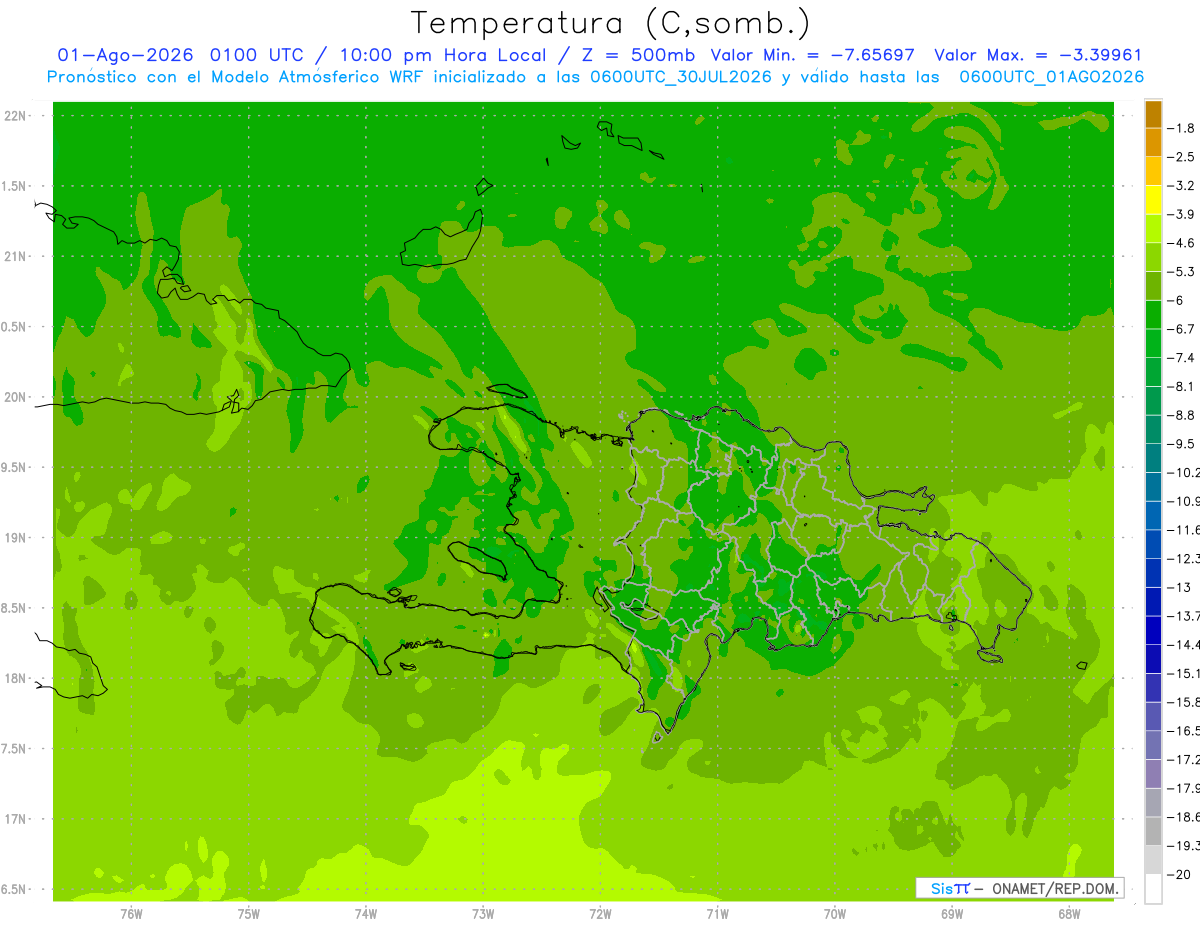
Task: Click the "Valor Max. = -3.39961" readout
Action: click(1037, 55)
